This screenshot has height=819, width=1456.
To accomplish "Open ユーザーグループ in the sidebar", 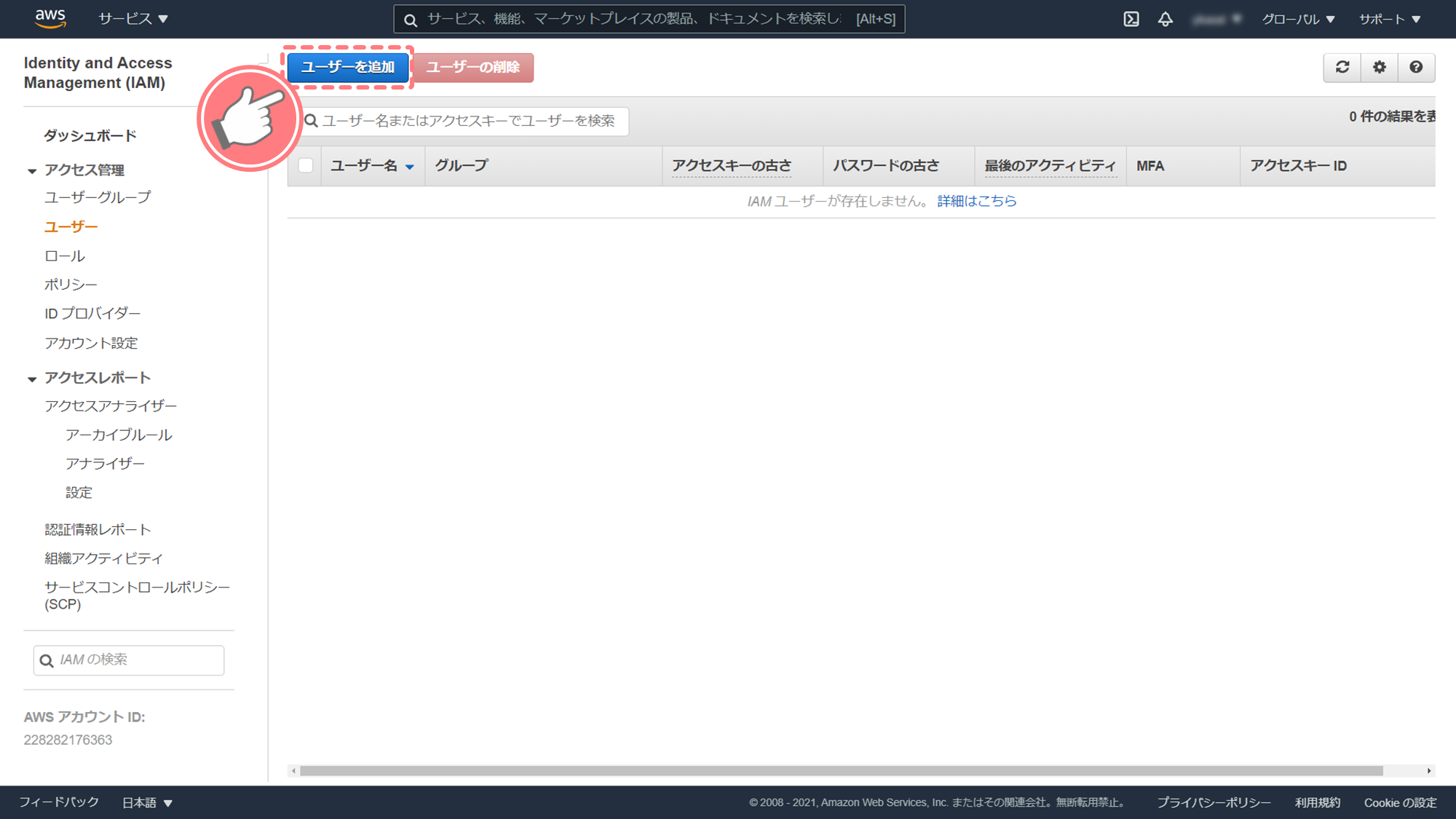I will 98,197.
